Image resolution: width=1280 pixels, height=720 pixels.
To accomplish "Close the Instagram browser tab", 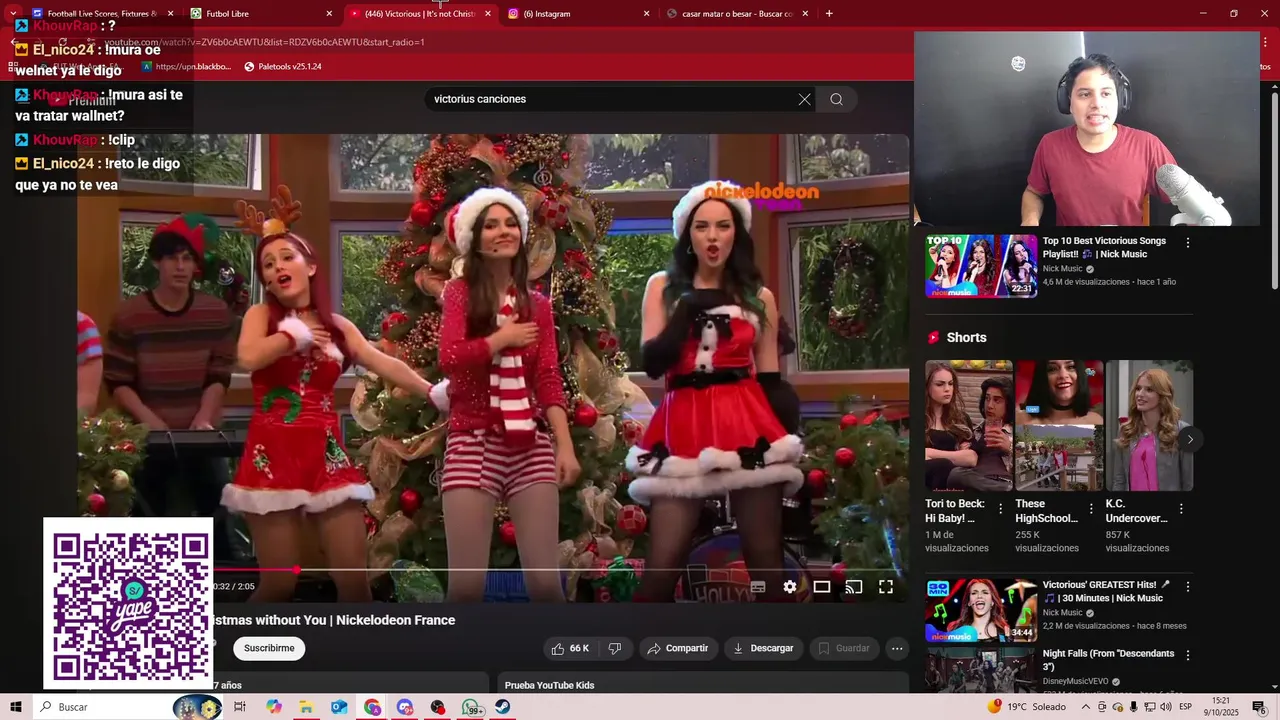I will (646, 14).
